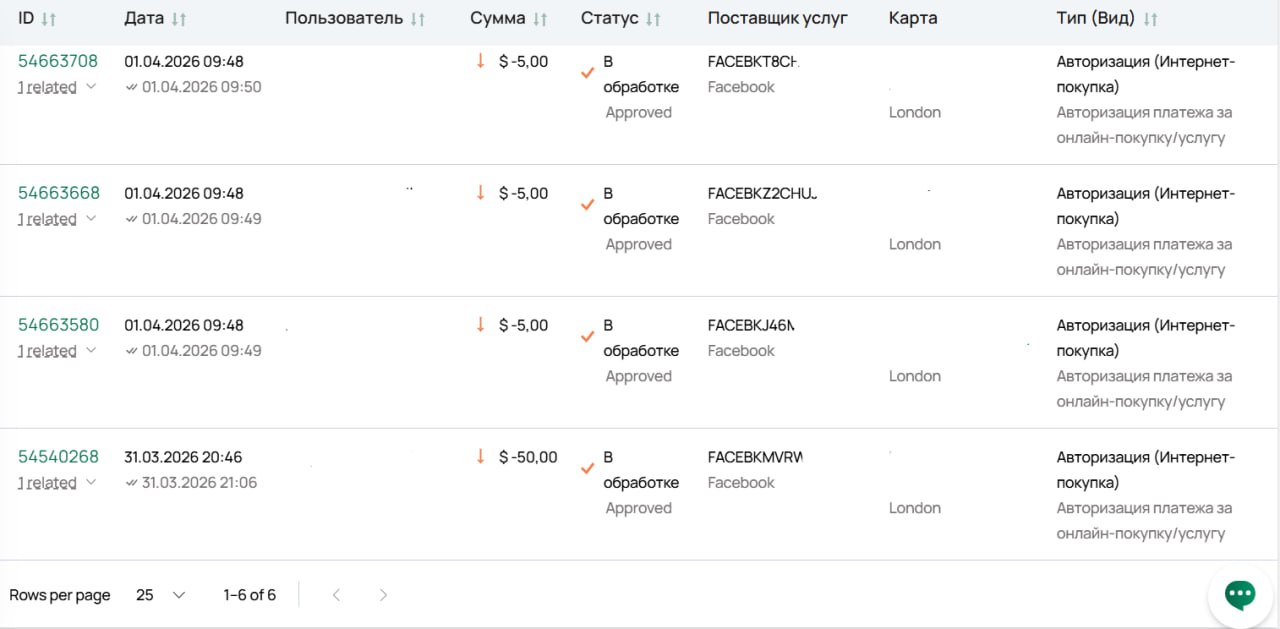
Task: Expand related items for transaction 54663708
Action: click(x=90, y=87)
